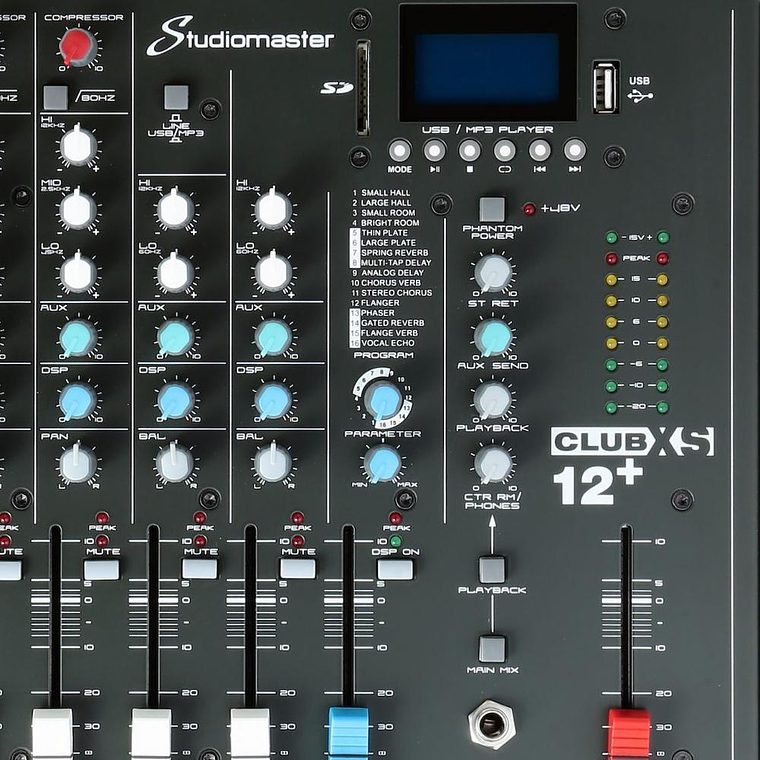Screen dimensions: 760x760
Task: Turn BAL knob on the LINE/USB channel
Action: click(x=175, y=464)
